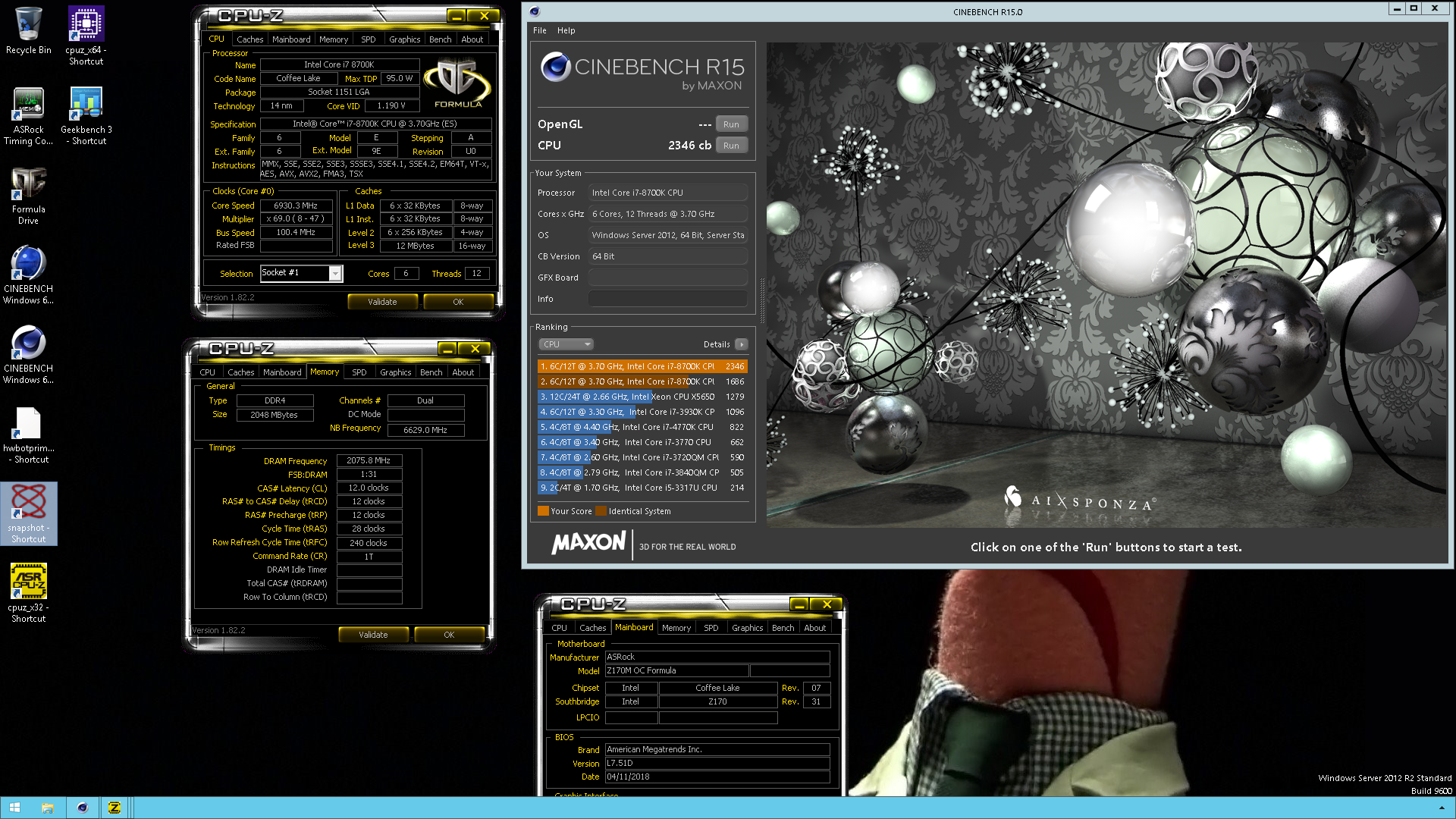
Task: Open Caches tab in mainboard CPU-Z window
Action: click(x=592, y=628)
